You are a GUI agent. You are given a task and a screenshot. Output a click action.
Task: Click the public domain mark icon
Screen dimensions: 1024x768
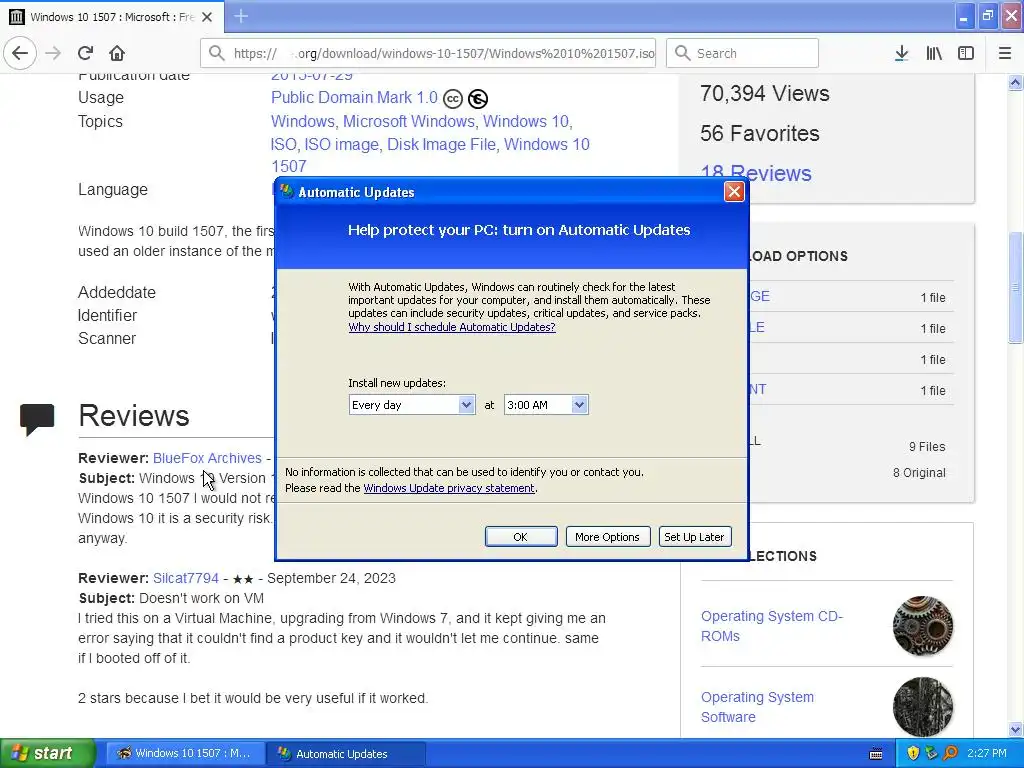click(x=478, y=99)
